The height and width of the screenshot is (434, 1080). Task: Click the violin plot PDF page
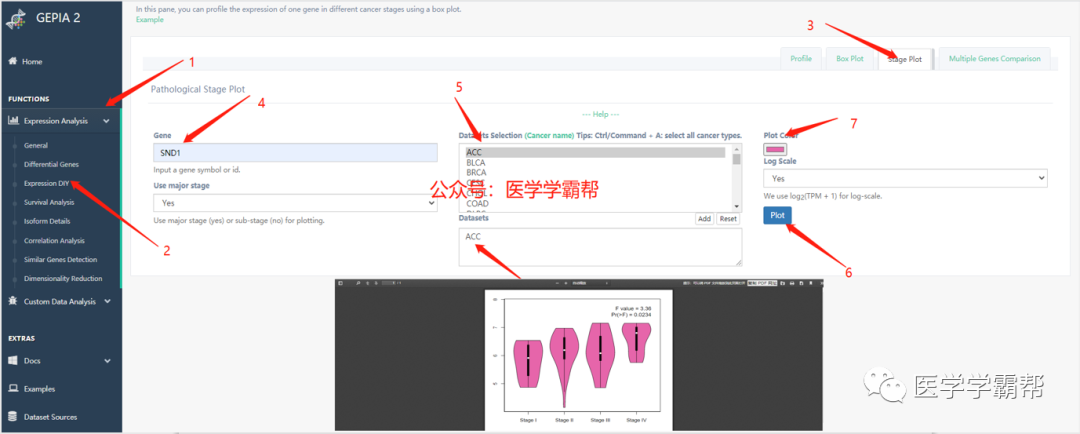point(579,360)
